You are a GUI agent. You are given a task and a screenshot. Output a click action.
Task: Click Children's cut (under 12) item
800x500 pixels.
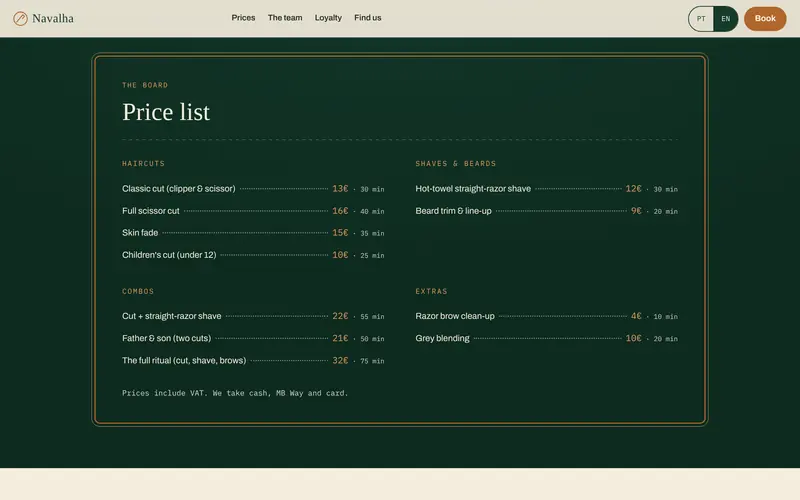click(x=169, y=255)
